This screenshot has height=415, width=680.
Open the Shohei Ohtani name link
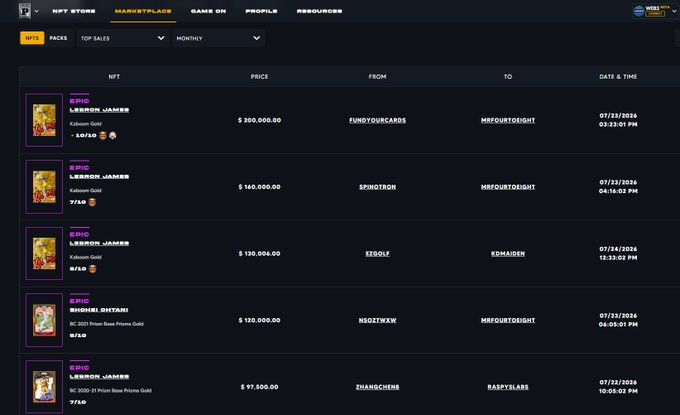coord(99,310)
